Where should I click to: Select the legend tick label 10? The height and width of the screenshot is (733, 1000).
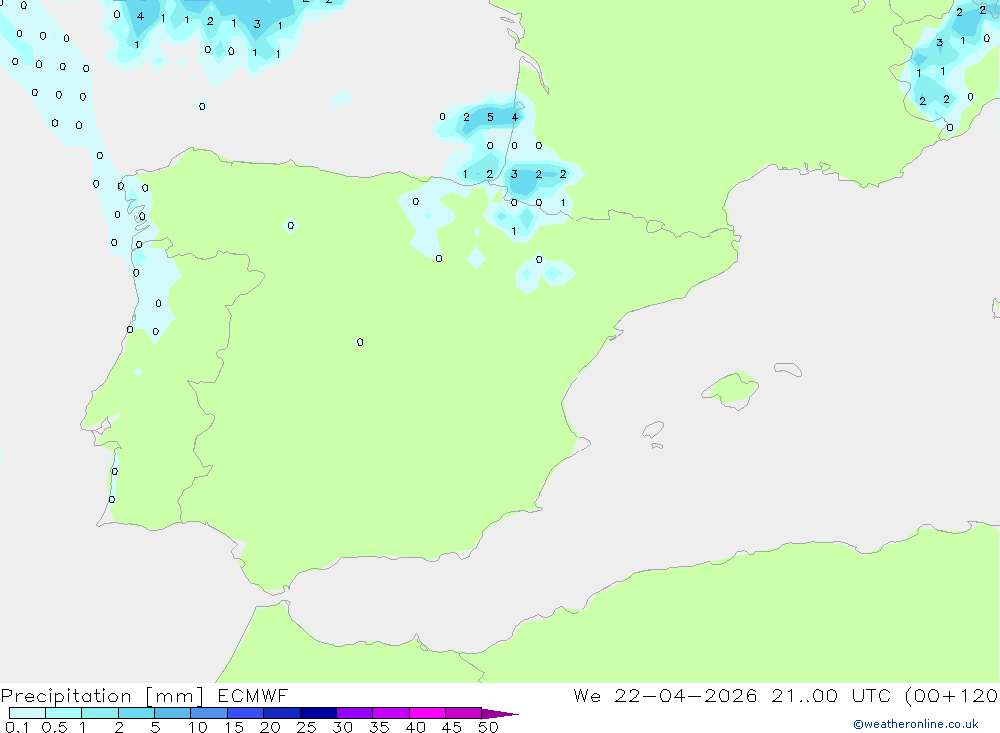pyautogui.click(x=198, y=727)
